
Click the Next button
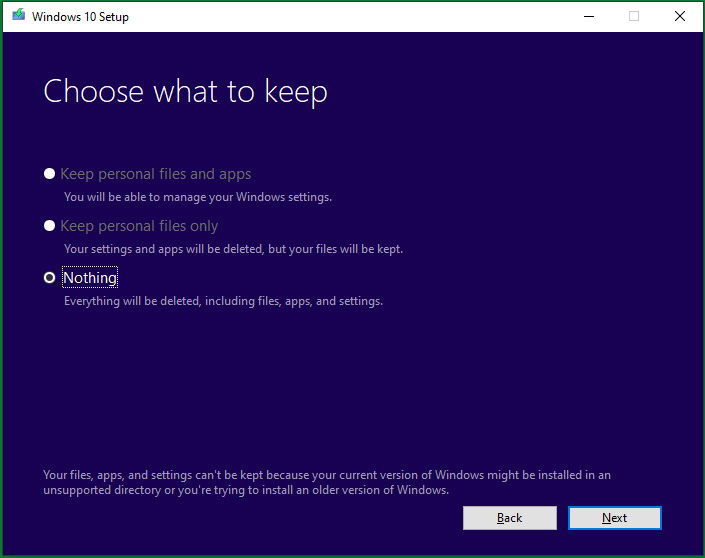point(615,518)
